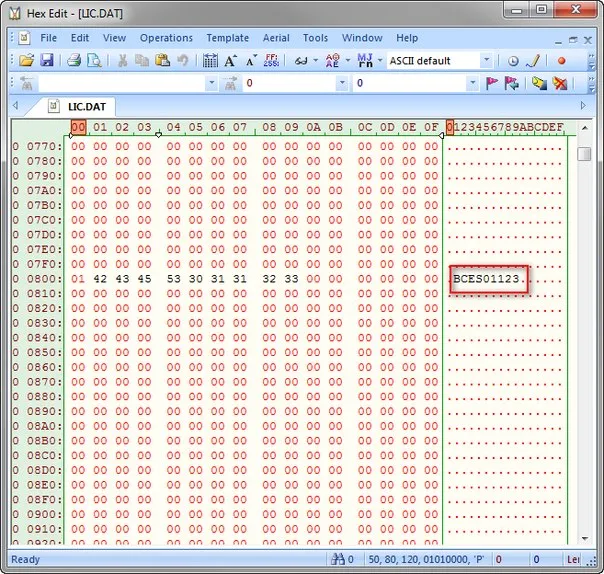Decrease font size with the small A icon
This screenshot has width=604, height=574.
pos(251,60)
